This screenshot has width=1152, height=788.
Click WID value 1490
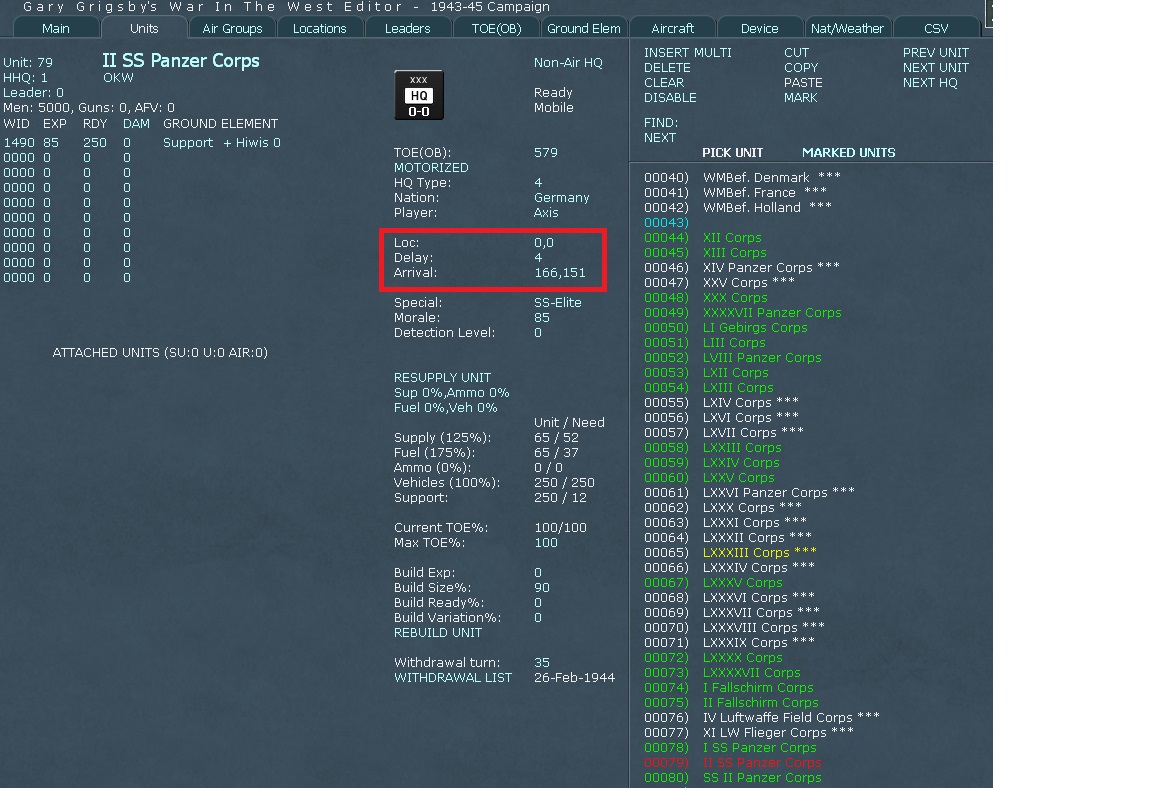coord(19,142)
